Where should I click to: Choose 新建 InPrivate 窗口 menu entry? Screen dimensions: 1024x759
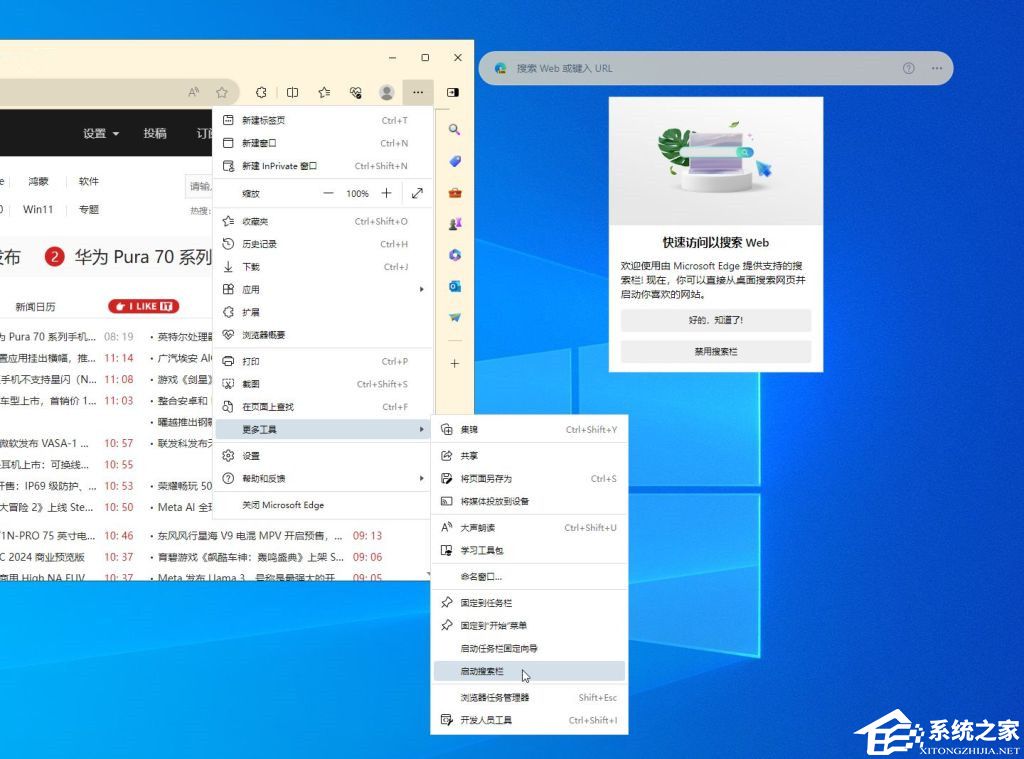coord(323,166)
